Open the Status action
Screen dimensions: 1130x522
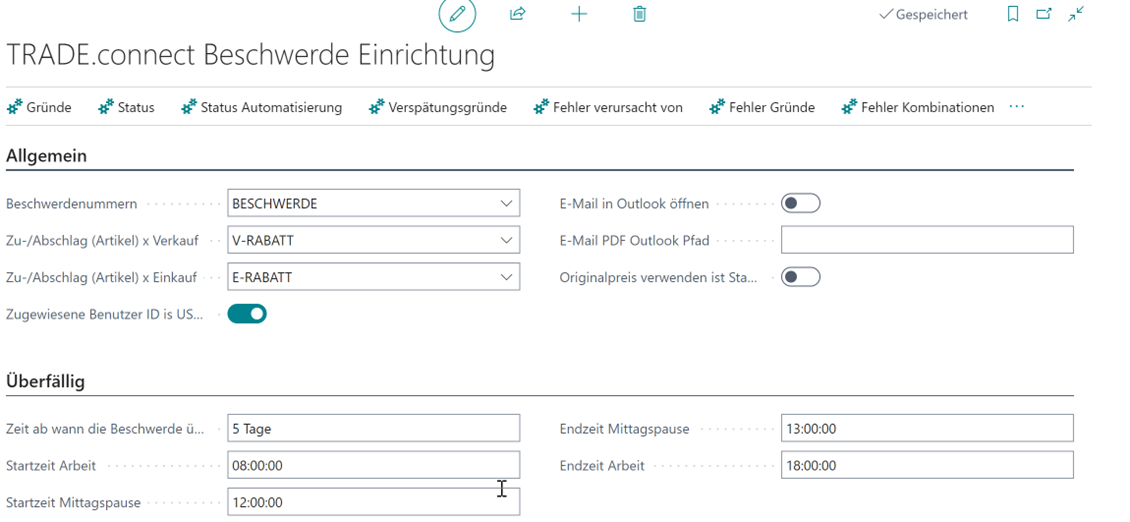(x=126, y=107)
